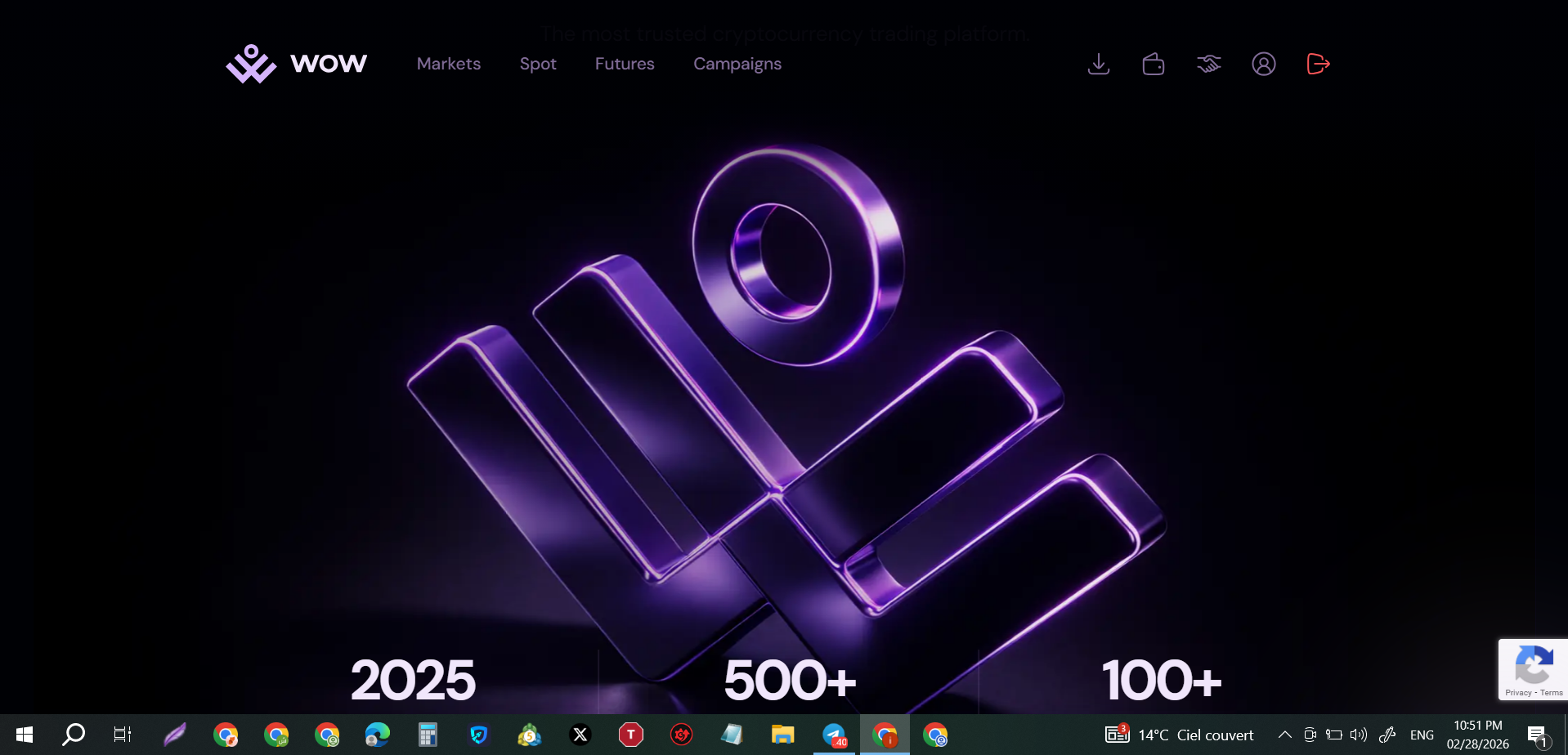The width and height of the screenshot is (1568, 755).
Task: Click the WOW logo in the header
Action: (x=296, y=64)
